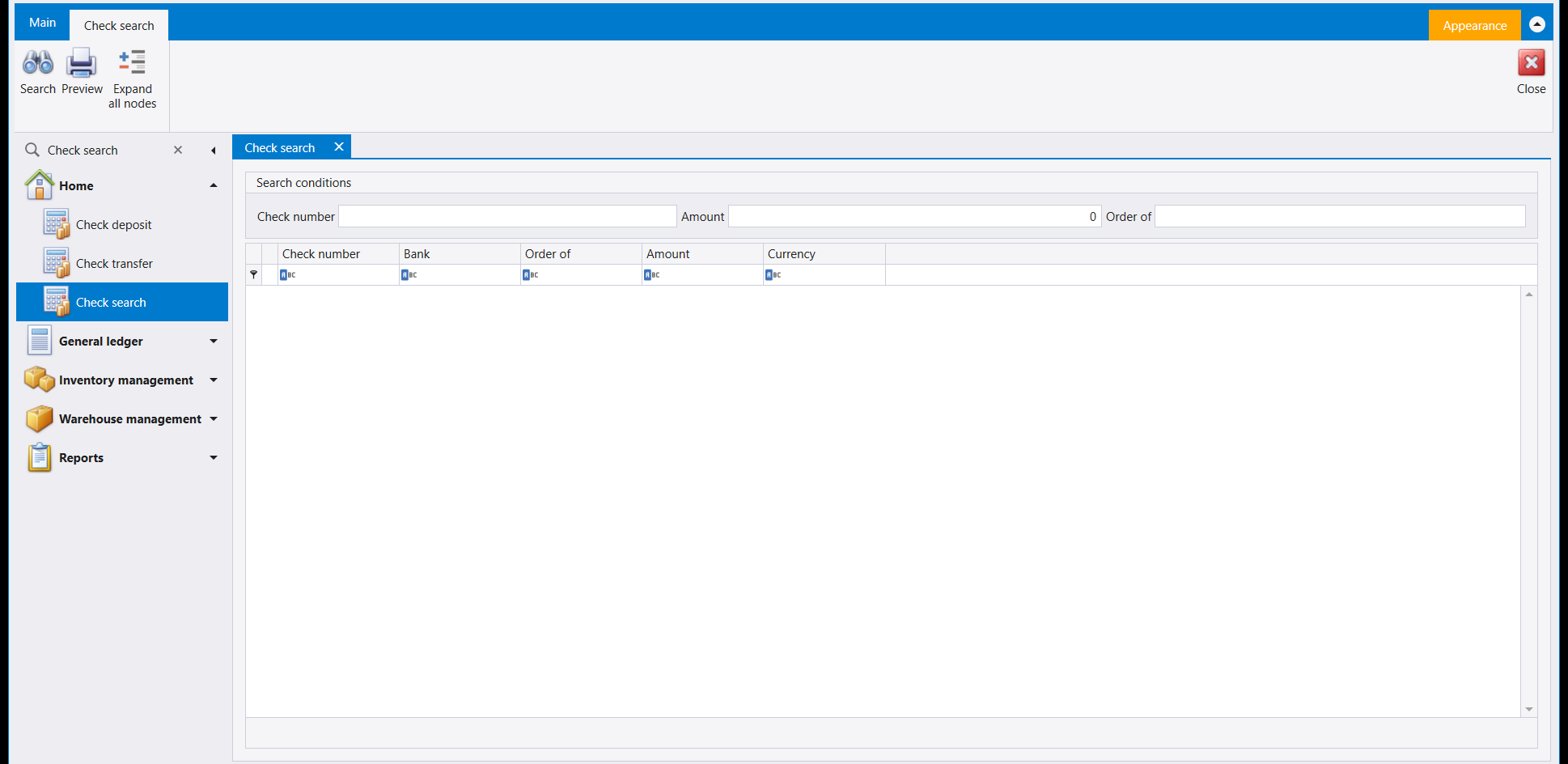Expand the General ledger group arrow
The height and width of the screenshot is (764, 1568).
tap(214, 341)
